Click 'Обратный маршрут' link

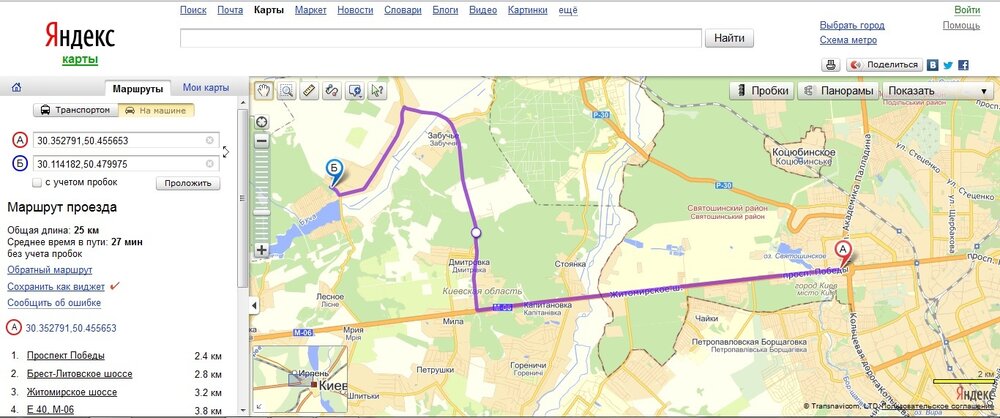(x=50, y=270)
